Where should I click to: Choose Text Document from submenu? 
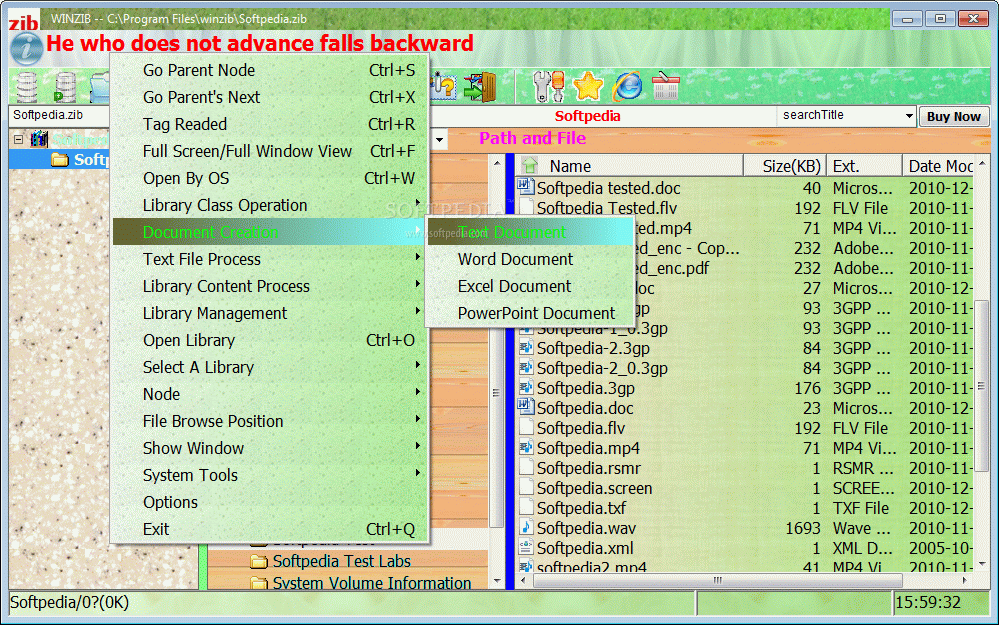(x=529, y=233)
